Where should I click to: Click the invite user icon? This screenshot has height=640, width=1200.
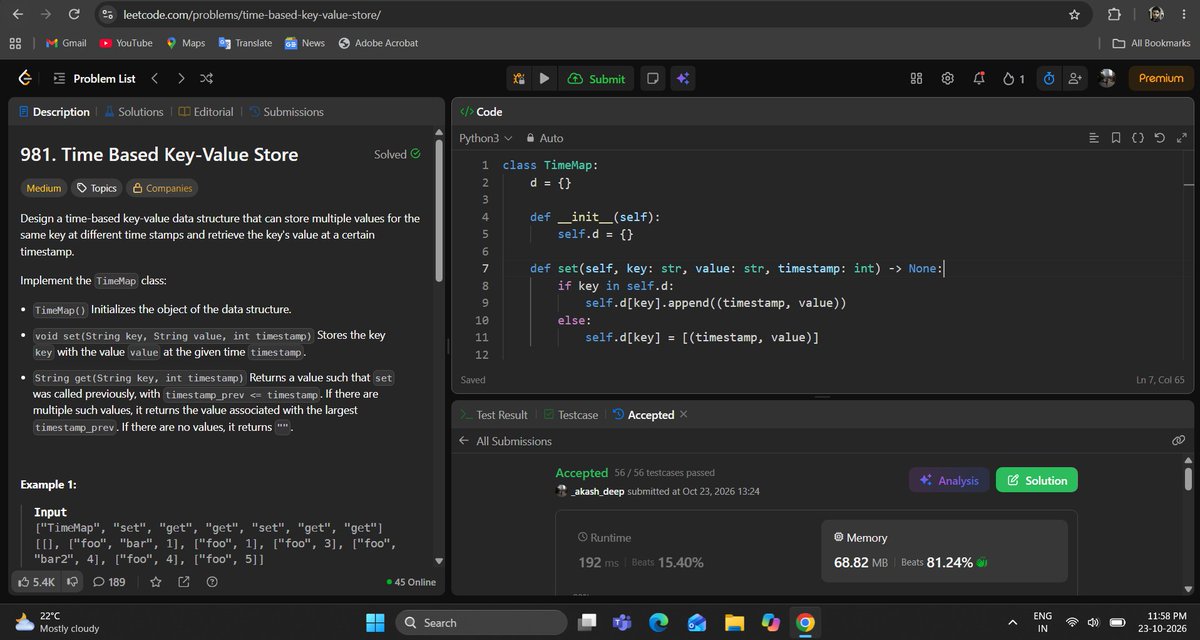[x=1075, y=78]
